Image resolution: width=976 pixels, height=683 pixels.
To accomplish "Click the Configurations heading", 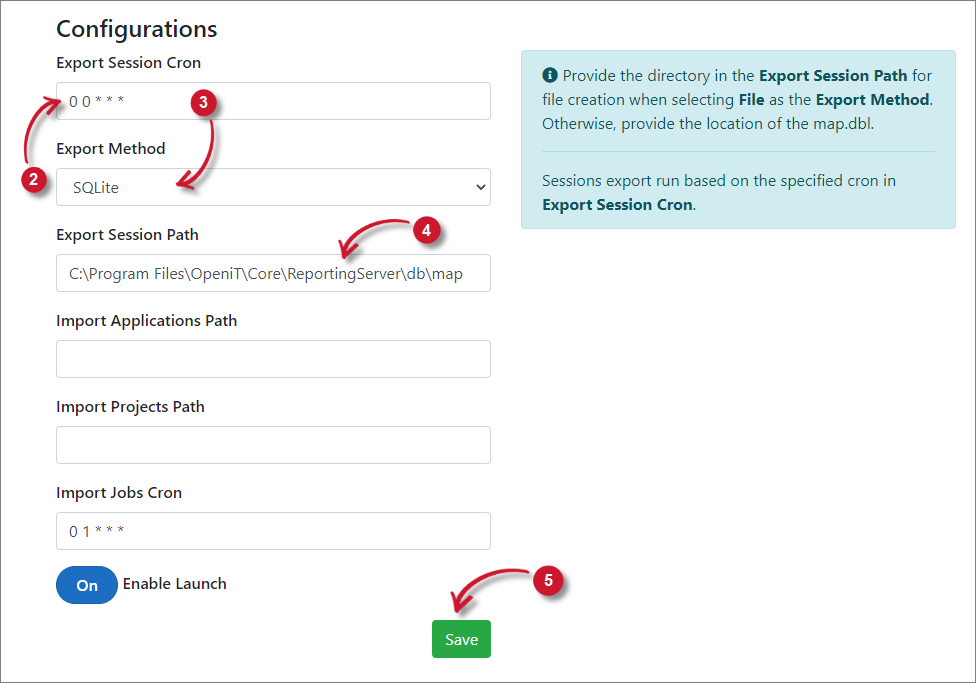I will (136, 29).
